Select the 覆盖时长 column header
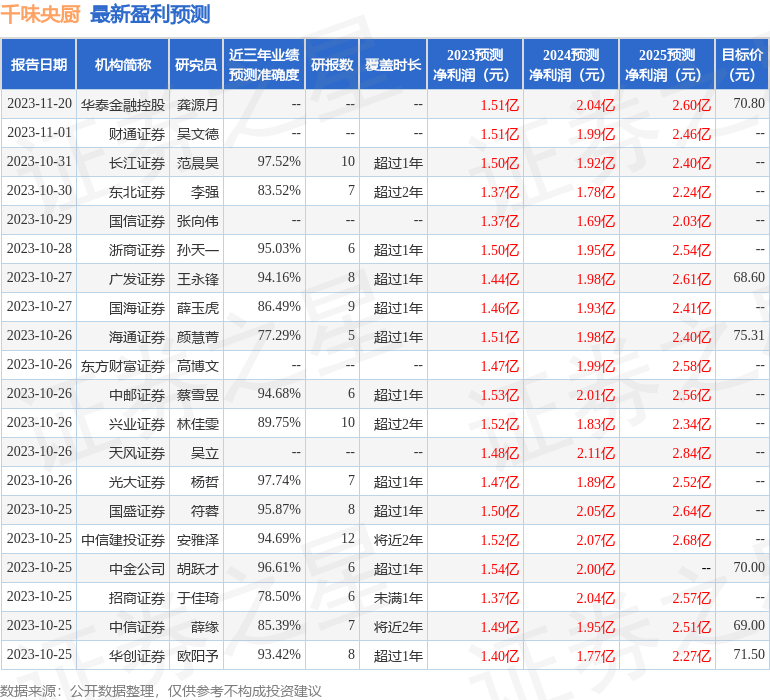This screenshot has height=700, width=770. 393,64
